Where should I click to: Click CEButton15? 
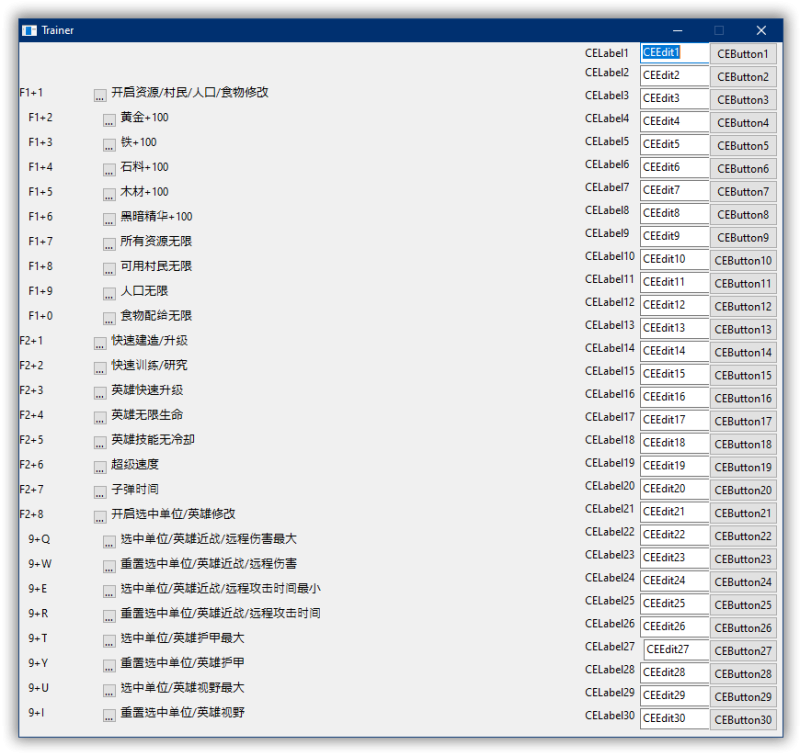coord(743,375)
